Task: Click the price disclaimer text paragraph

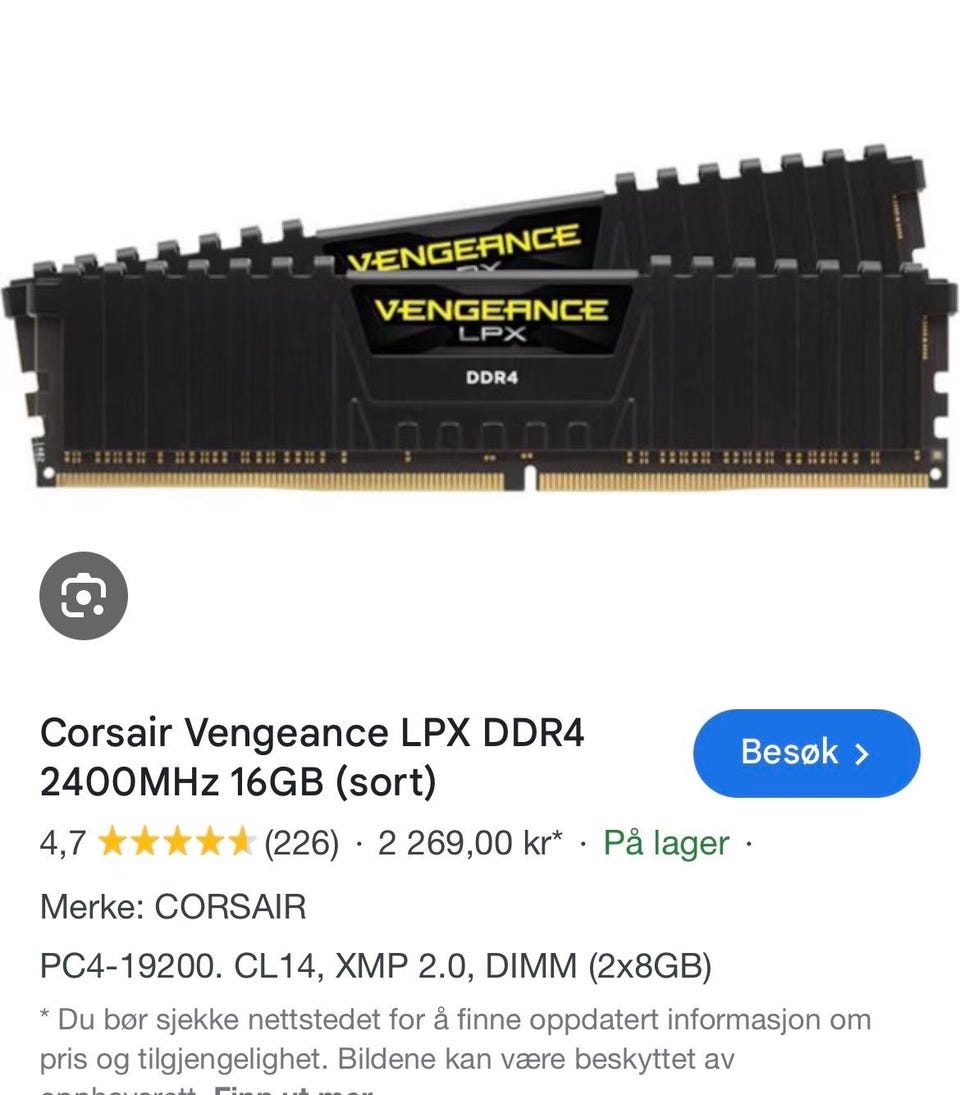Action: (x=456, y=1049)
